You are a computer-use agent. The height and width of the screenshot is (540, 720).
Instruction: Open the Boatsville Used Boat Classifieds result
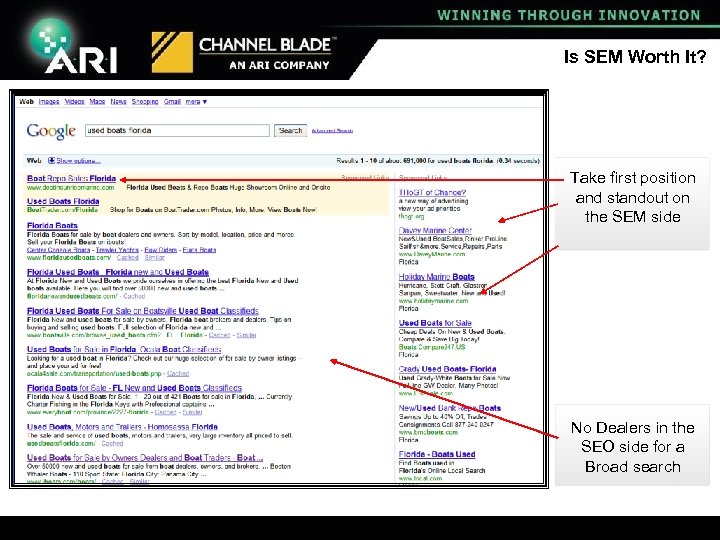(x=142, y=311)
